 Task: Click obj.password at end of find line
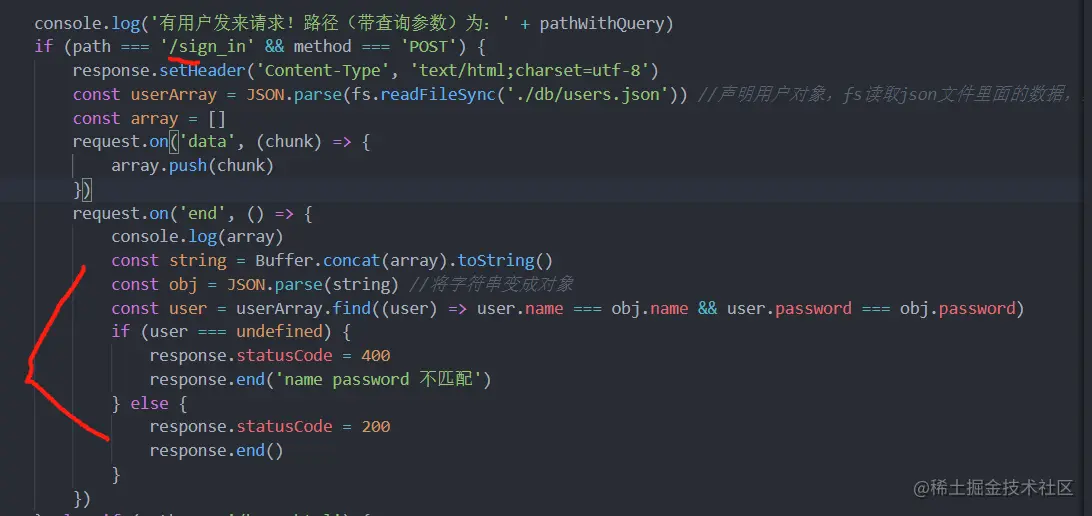point(957,308)
